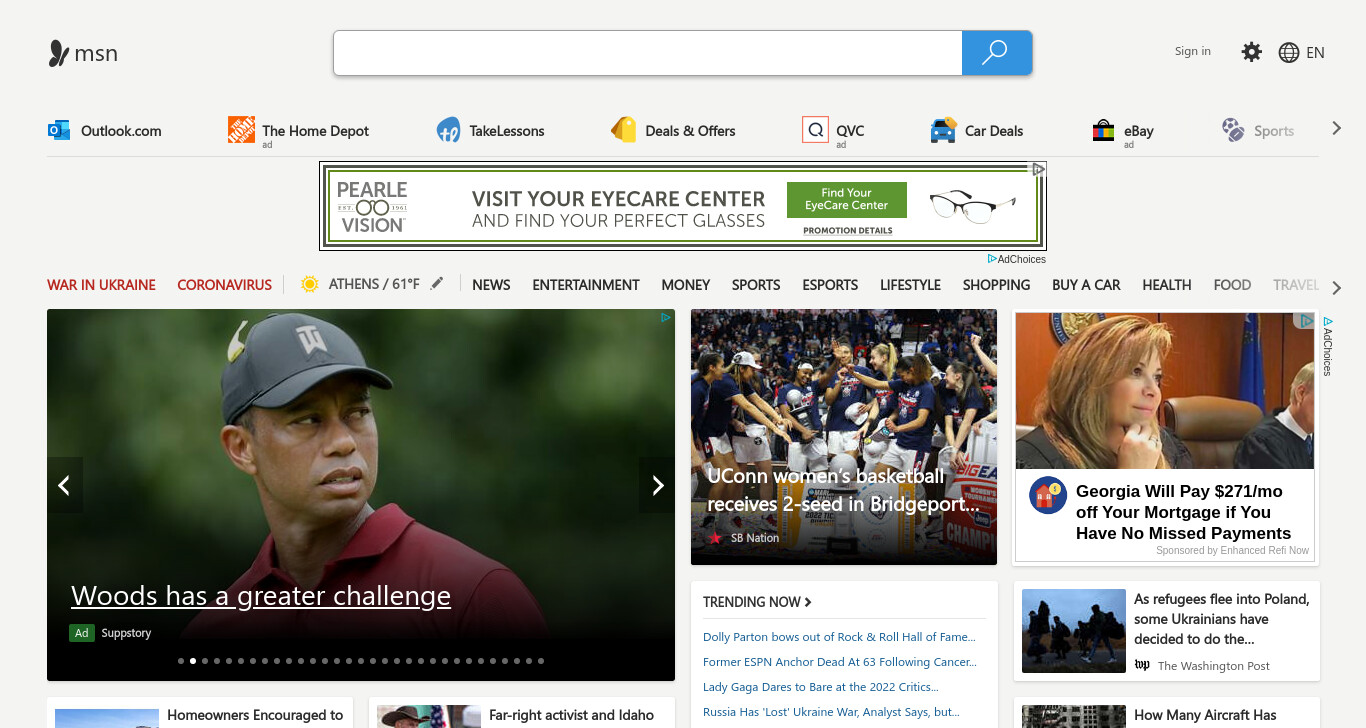The width and height of the screenshot is (1366, 728).
Task: Read Dolly Parton Rock & Roll Hall story
Action: pyautogui.click(x=839, y=637)
